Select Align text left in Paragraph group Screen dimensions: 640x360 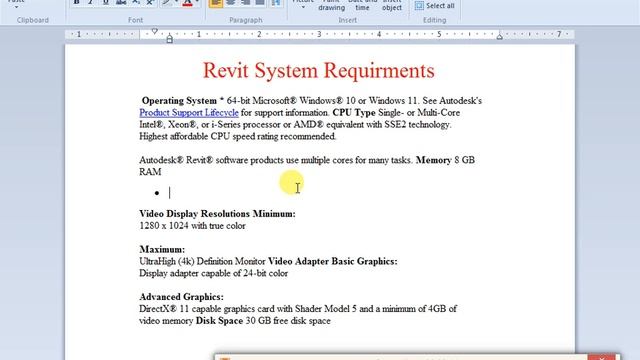coord(216,3)
